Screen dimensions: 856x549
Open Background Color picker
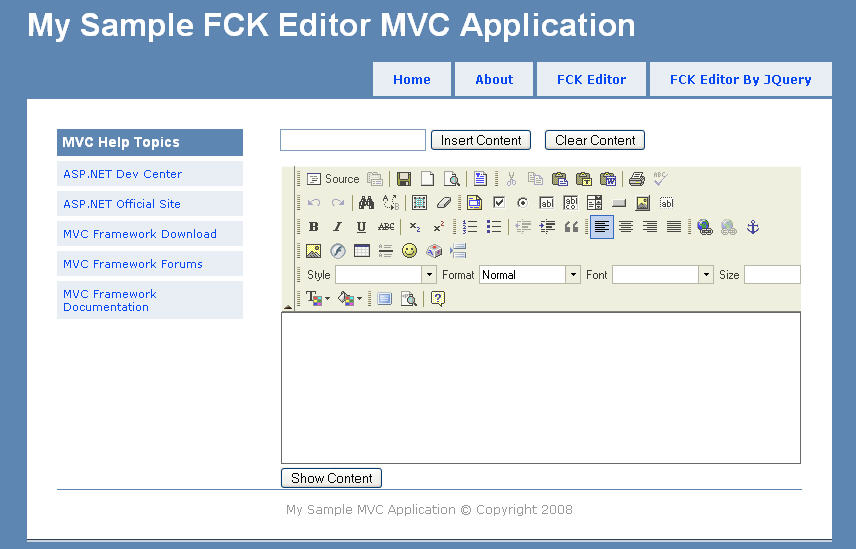[350, 299]
